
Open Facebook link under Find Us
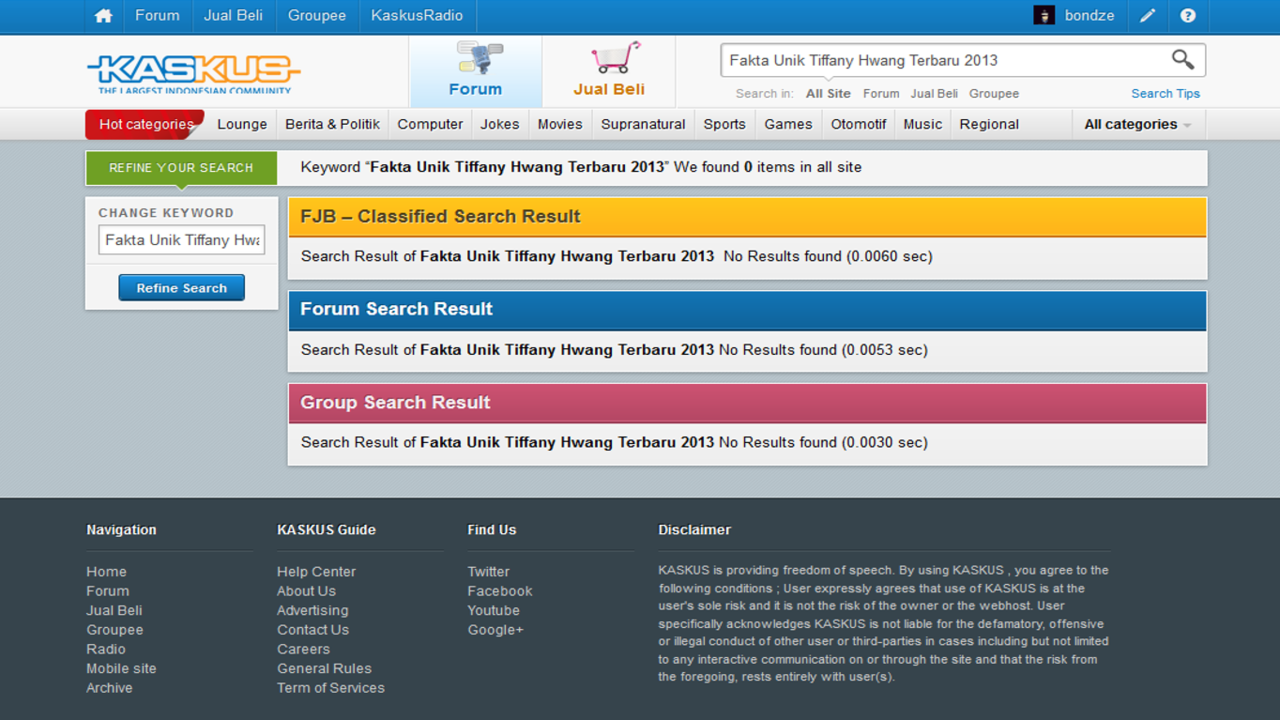tap(500, 591)
